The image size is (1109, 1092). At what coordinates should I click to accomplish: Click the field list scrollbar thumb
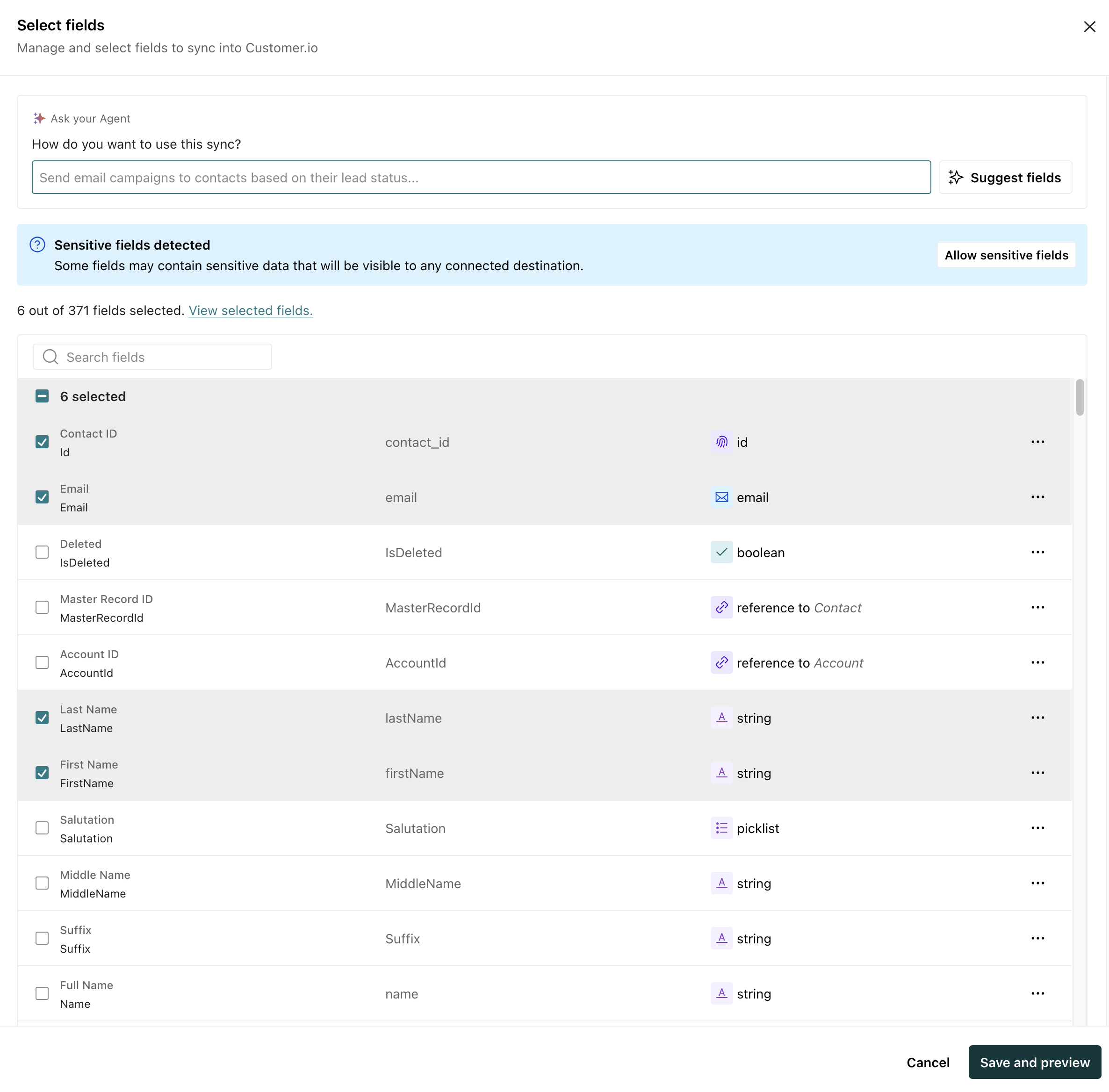click(x=1079, y=397)
